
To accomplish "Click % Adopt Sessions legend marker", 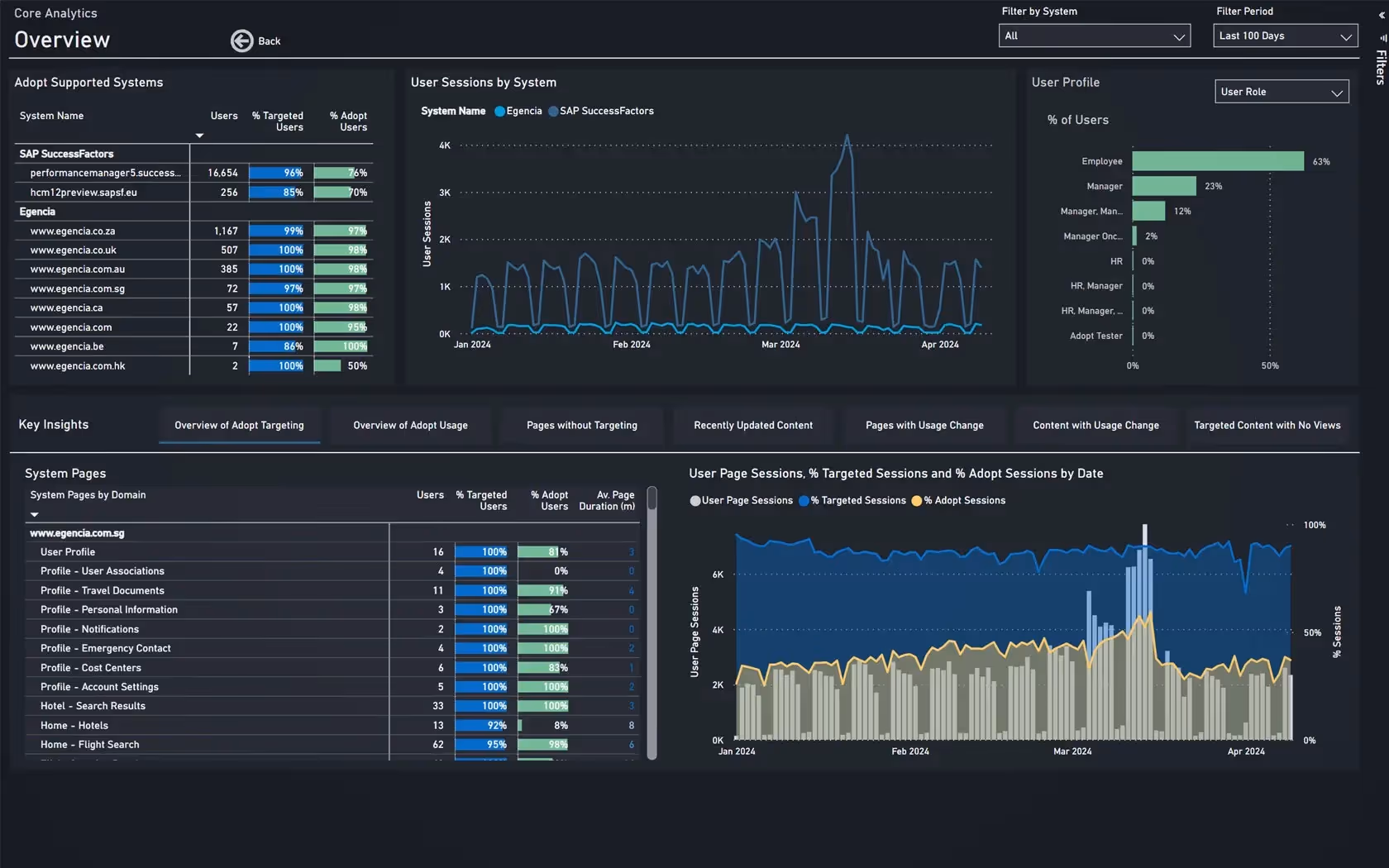I will [x=916, y=501].
